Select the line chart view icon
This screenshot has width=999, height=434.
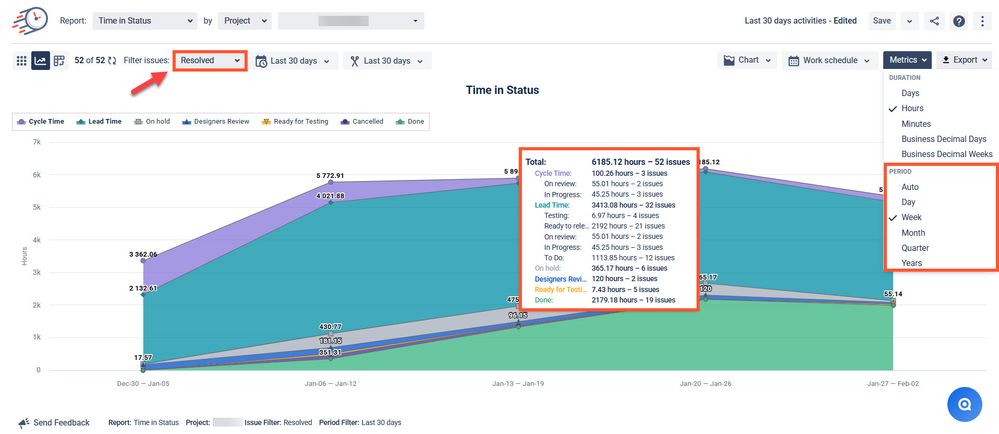point(41,61)
